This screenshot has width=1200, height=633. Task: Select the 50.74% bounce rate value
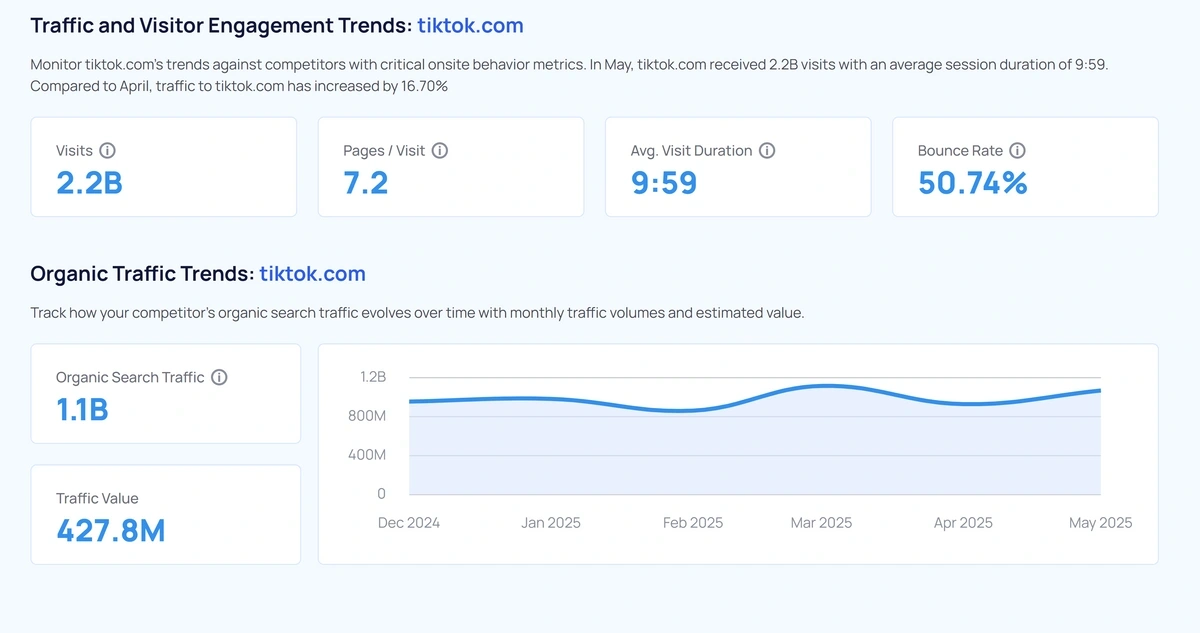972,183
